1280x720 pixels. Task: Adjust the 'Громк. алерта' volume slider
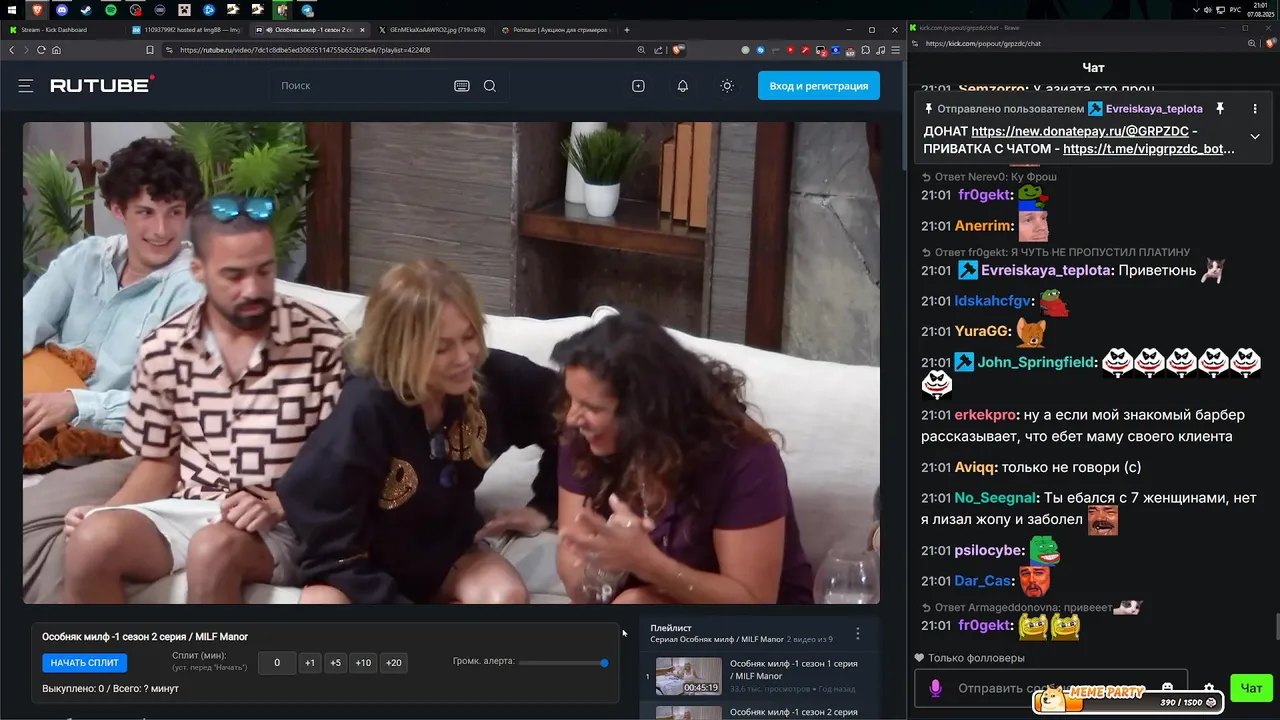click(562, 662)
